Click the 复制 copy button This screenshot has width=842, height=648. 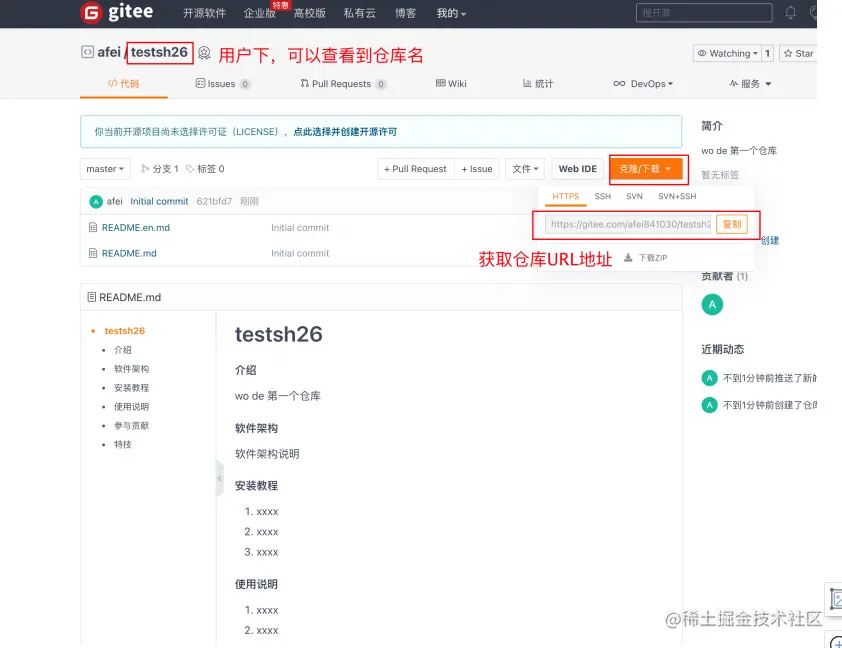click(731, 224)
